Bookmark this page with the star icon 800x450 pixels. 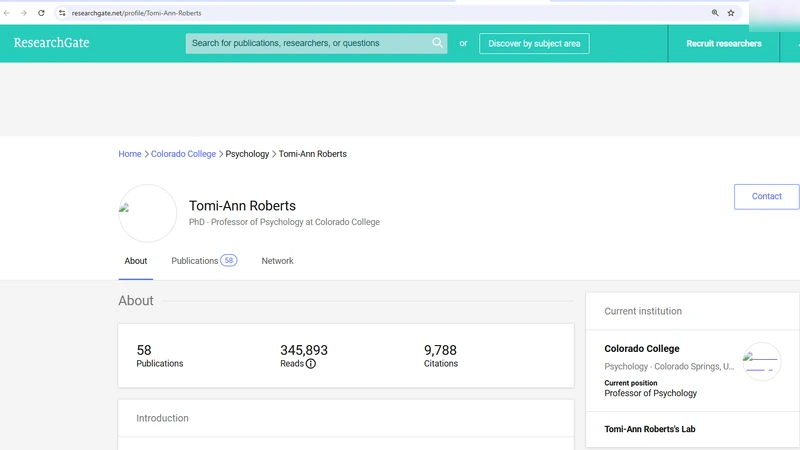pyautogui.click(x=731, y=13)
